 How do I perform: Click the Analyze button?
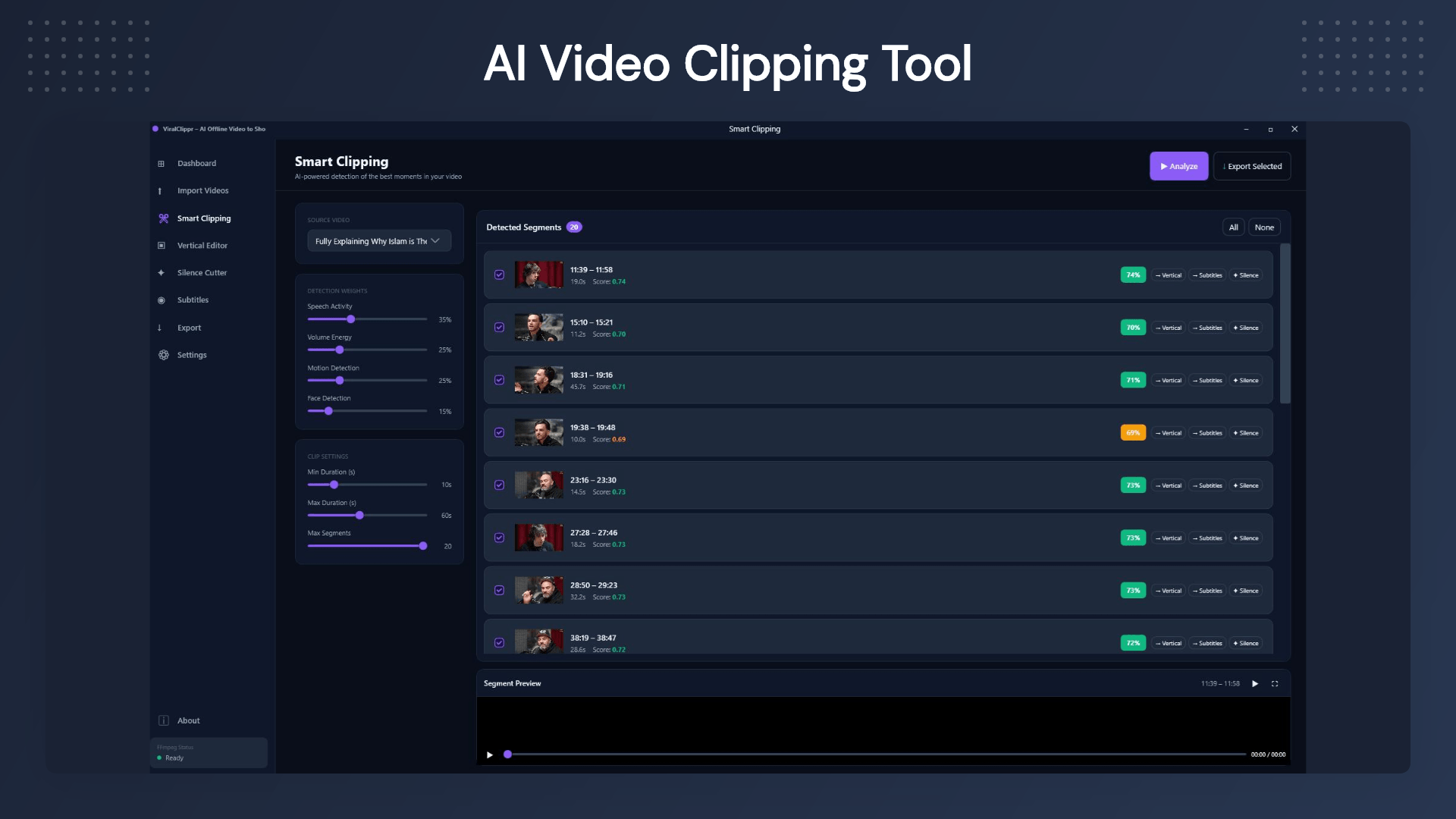(x=1178, y=166)
